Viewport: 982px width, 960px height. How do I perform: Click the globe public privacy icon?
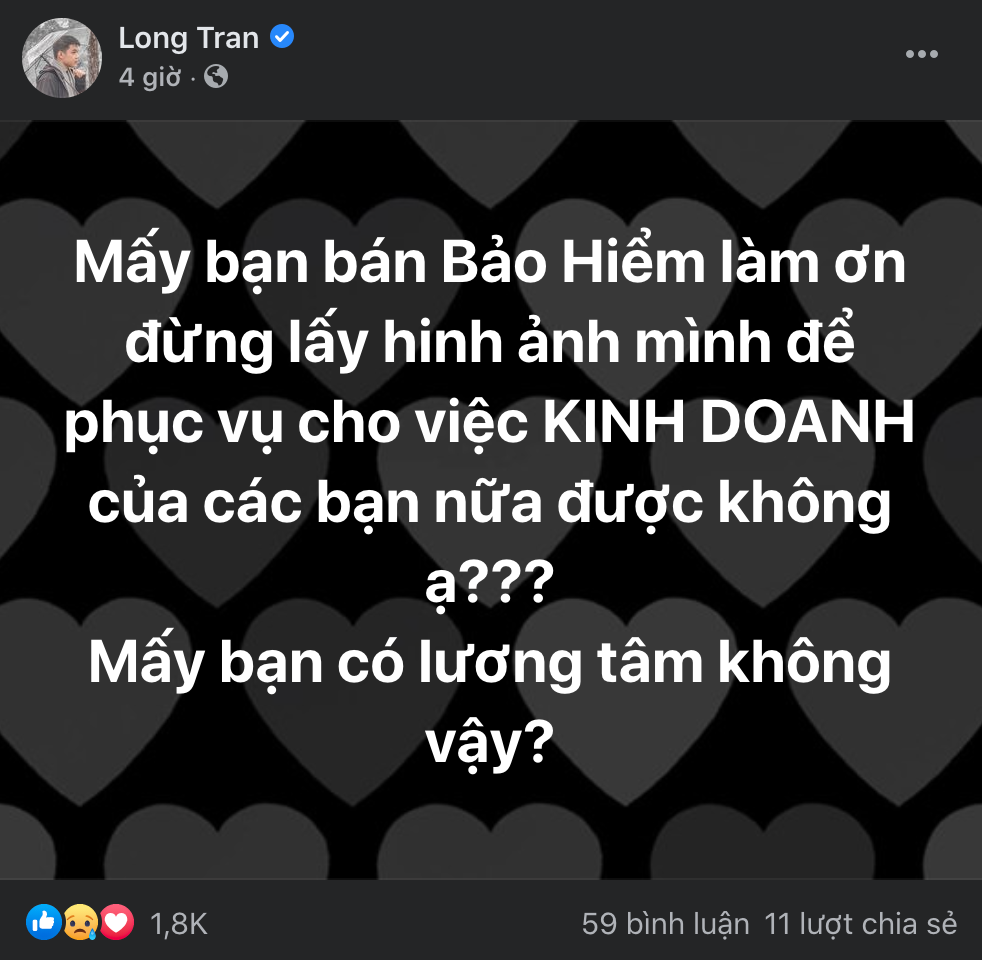215,77
